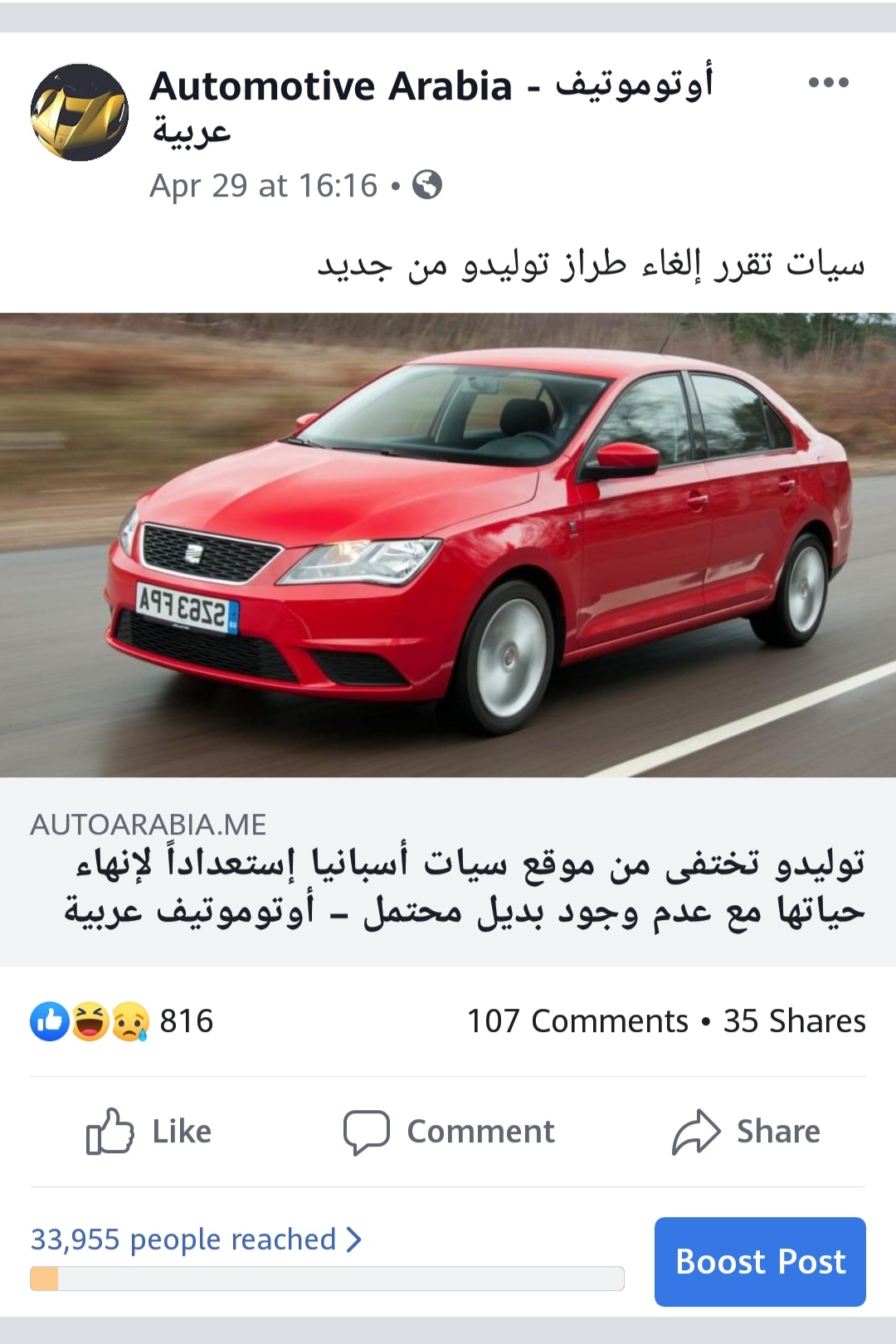Open the AUTOARABIA.ME article headline link

coord(465,887)
